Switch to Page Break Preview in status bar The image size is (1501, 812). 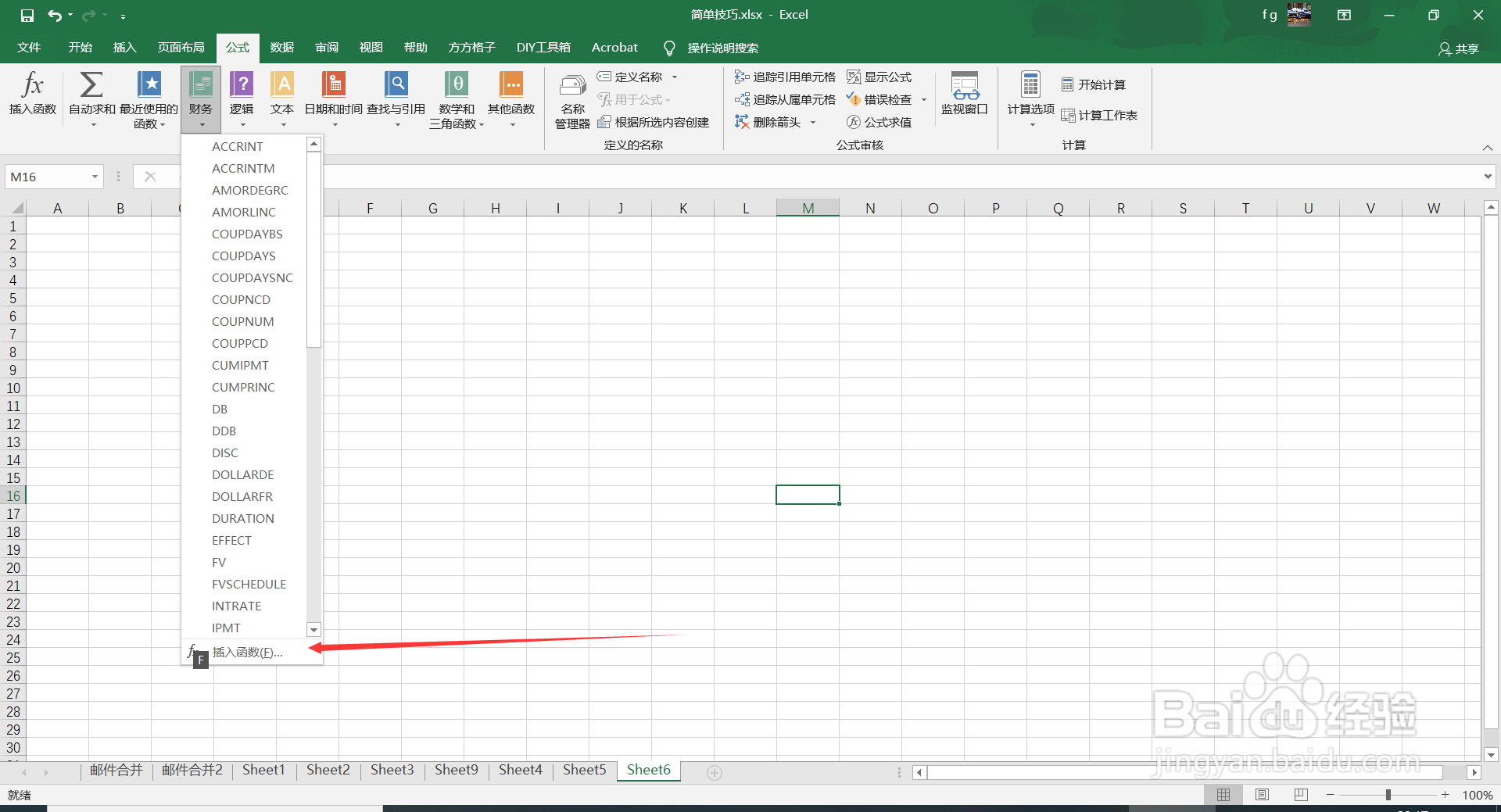[x=1301, y=795]
